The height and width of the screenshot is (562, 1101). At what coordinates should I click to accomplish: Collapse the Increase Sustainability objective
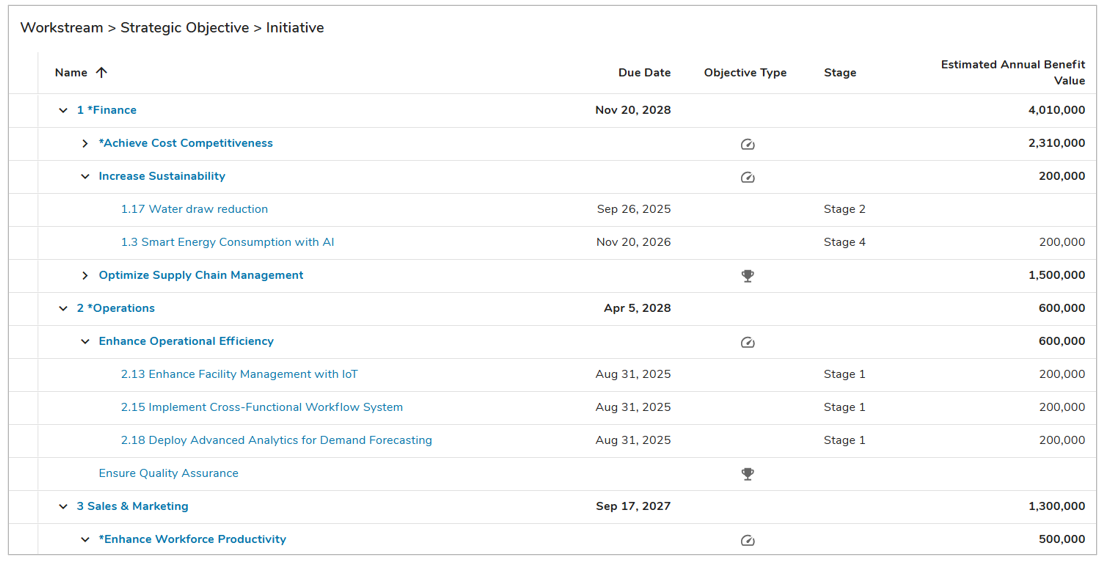click(85, 177)
